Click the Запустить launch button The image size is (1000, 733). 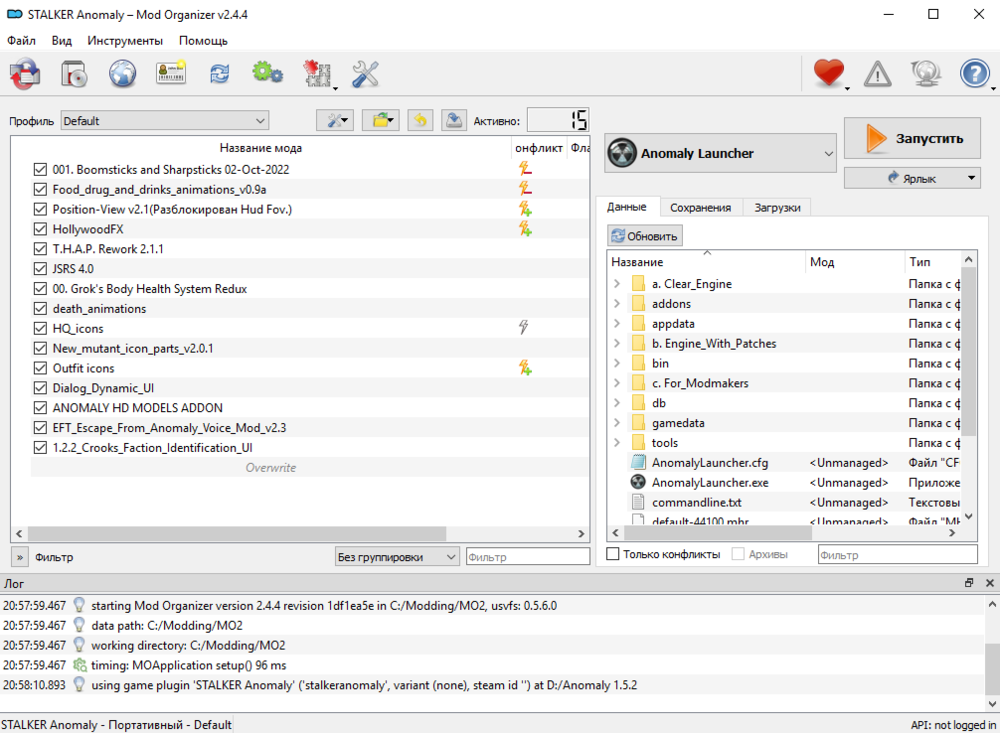pos(911,138)
